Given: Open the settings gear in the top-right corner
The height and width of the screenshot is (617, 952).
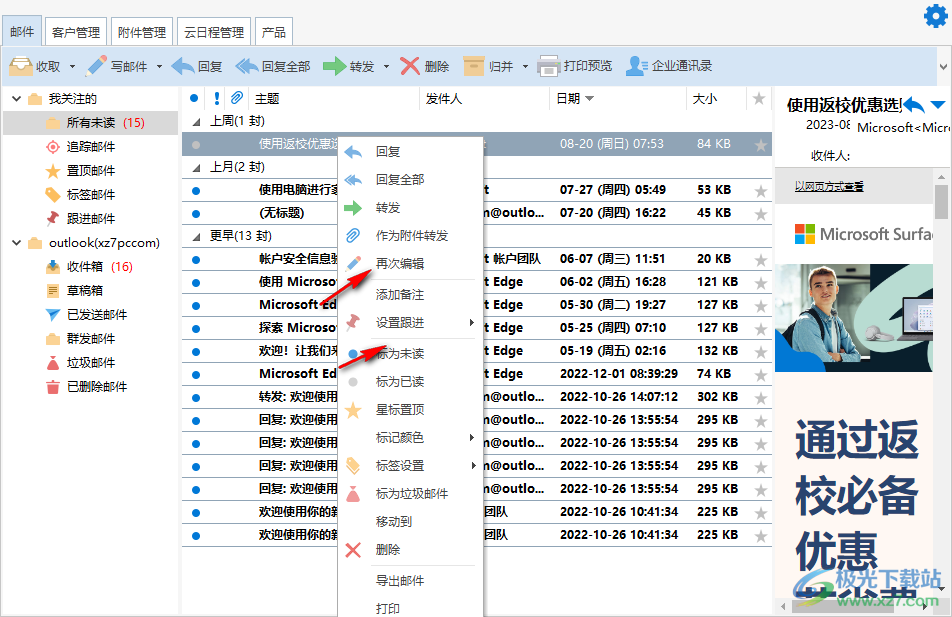Looking at the screenshot, I should (x=936, y=14).
